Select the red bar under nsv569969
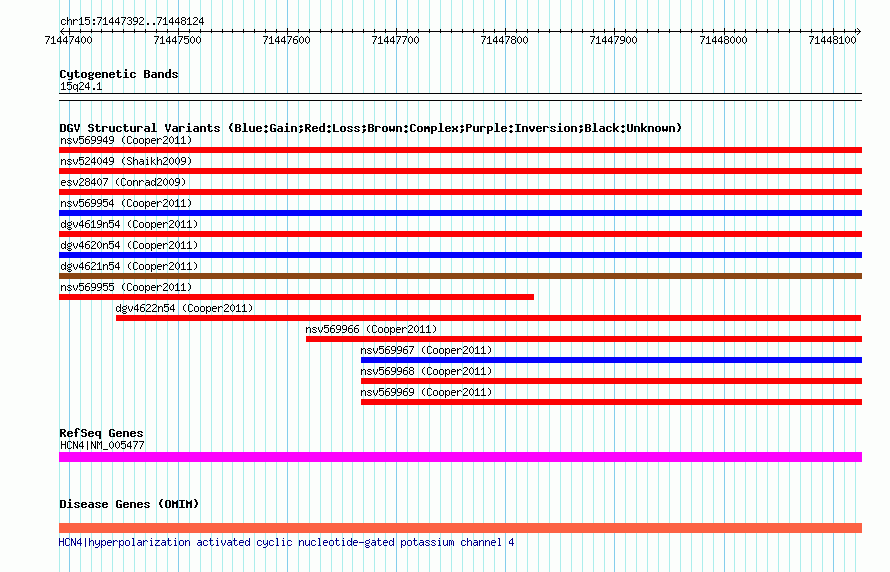Screen dimensions: 890x572 tap(611, 402)
